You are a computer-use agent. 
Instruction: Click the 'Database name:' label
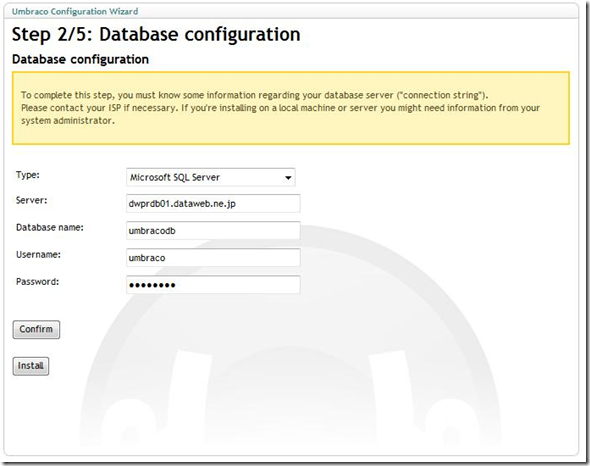coord(50,228)
